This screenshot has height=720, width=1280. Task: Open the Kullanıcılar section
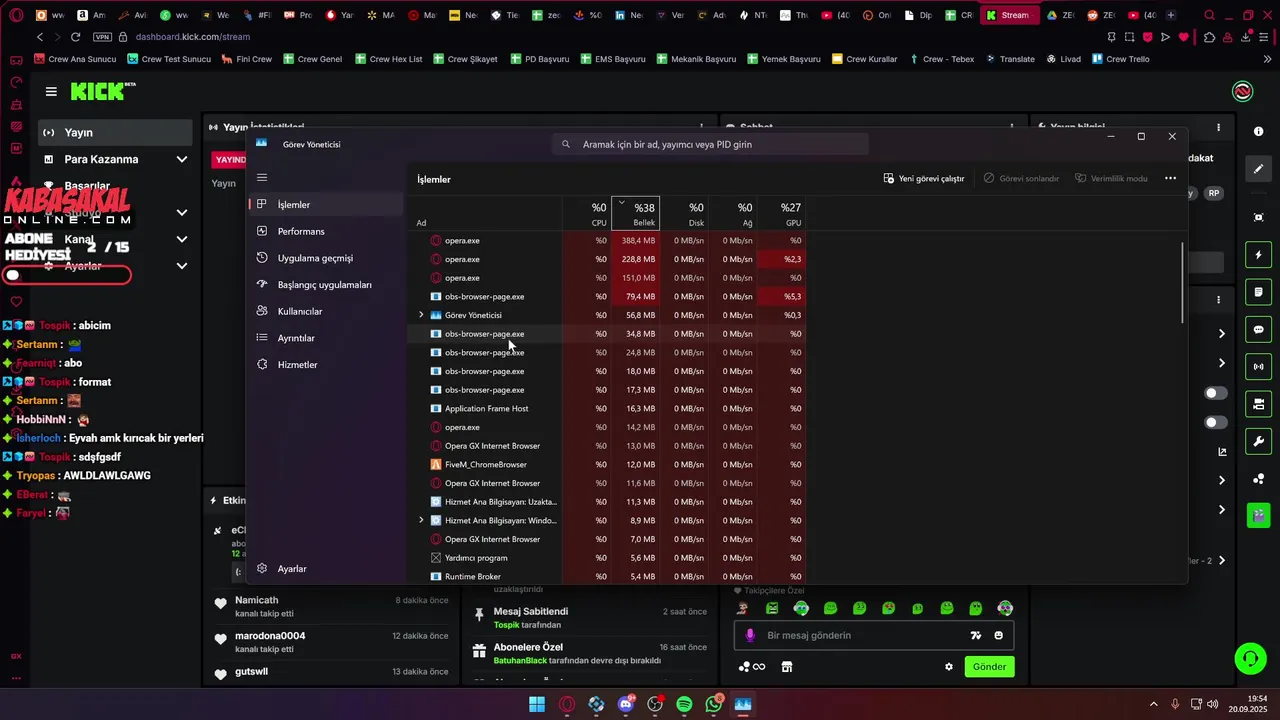[326, 311]
